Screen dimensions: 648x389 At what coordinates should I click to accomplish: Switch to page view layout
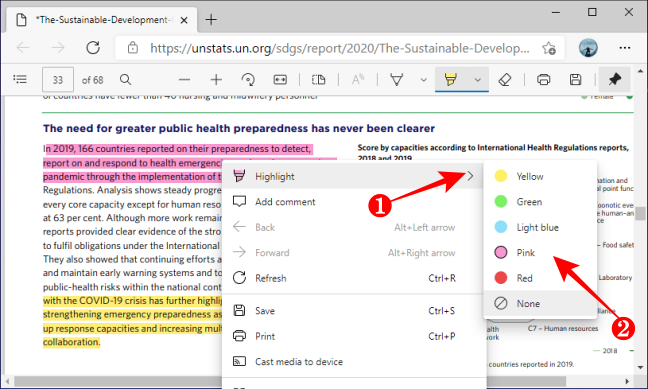pos(319,79)
